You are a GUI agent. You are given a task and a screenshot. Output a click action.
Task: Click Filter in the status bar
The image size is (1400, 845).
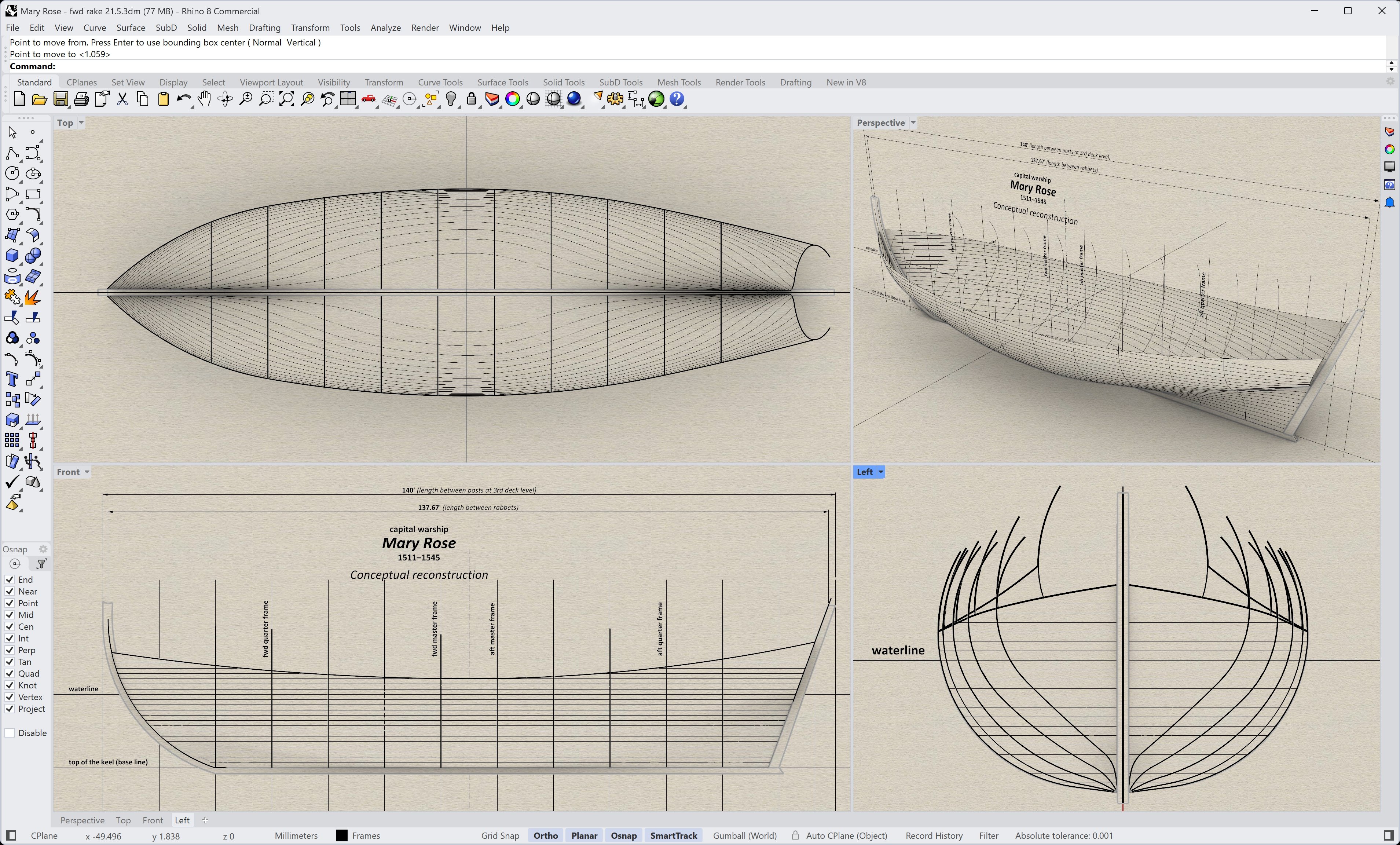point(989,836)
